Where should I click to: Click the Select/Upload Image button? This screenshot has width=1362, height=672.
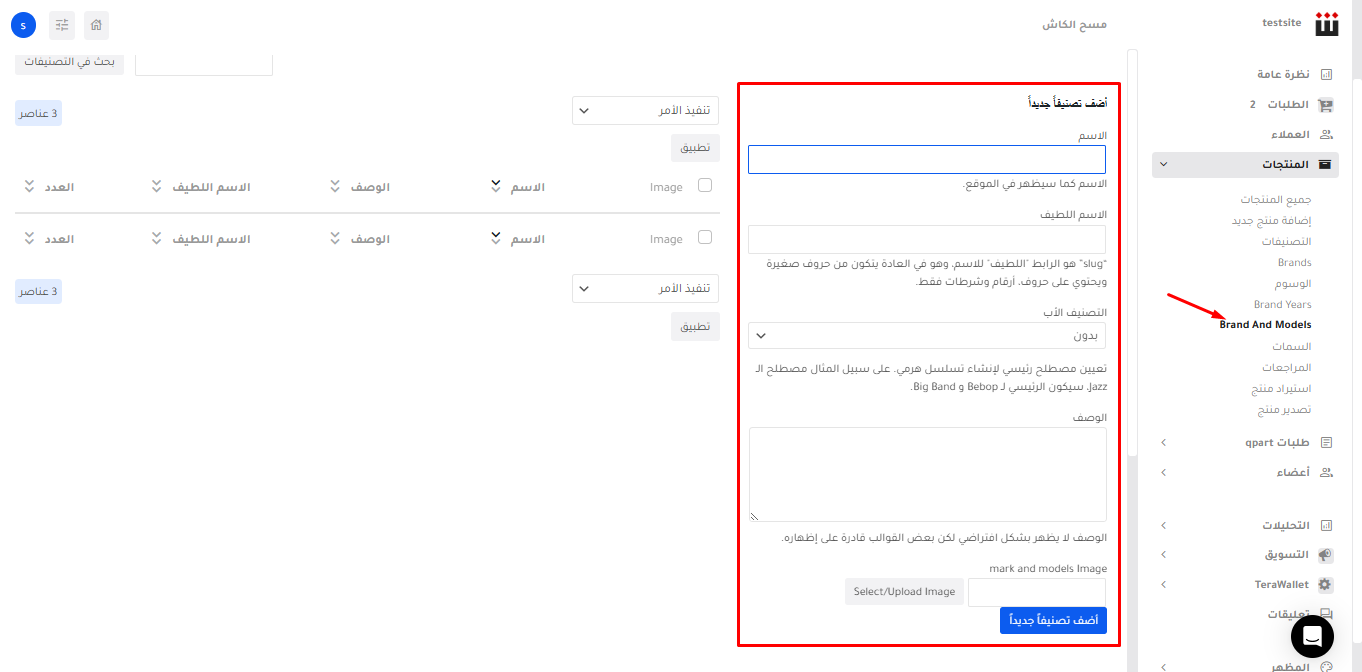tap(904, 592)
